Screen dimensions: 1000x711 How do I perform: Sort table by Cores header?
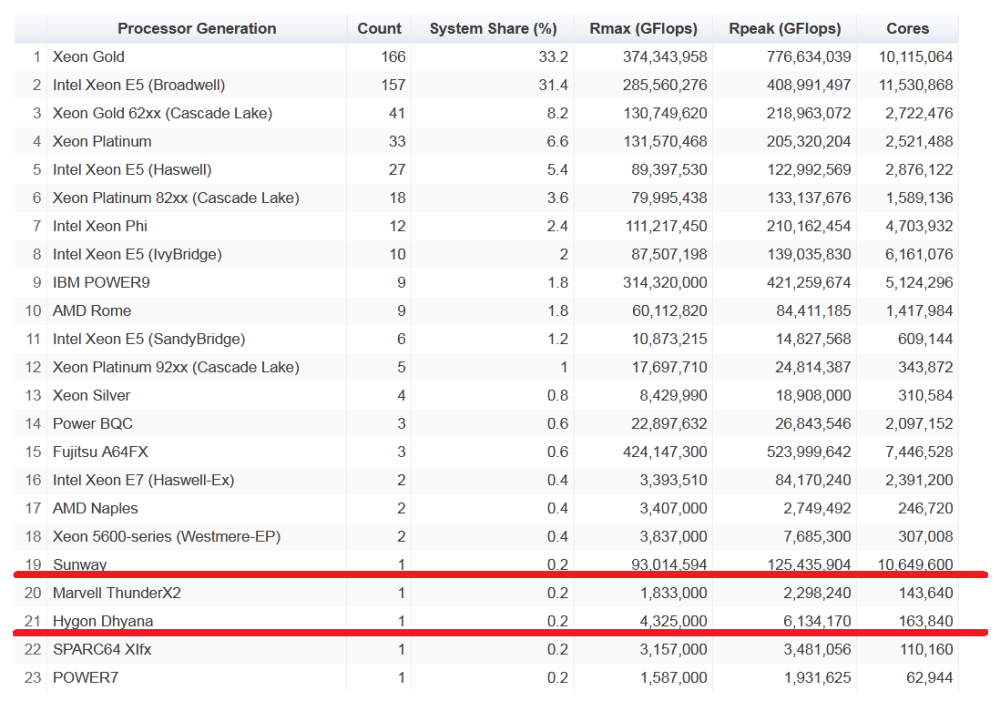[x=907, y=28]
